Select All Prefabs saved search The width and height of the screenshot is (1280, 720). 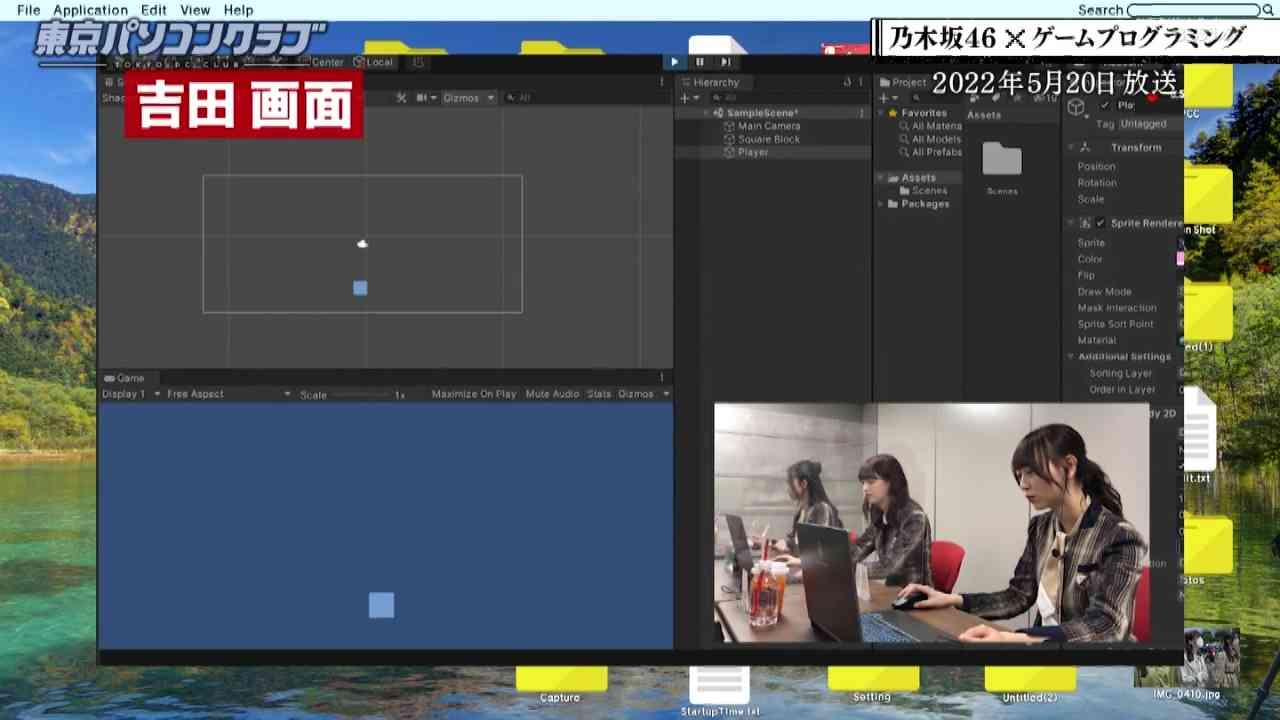[x=930, y=152]
